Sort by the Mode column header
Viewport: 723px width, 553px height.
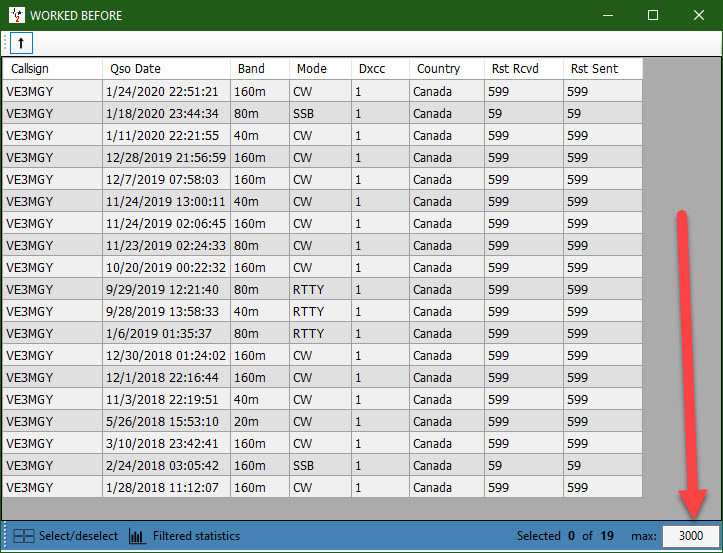[x=320, y=69]
